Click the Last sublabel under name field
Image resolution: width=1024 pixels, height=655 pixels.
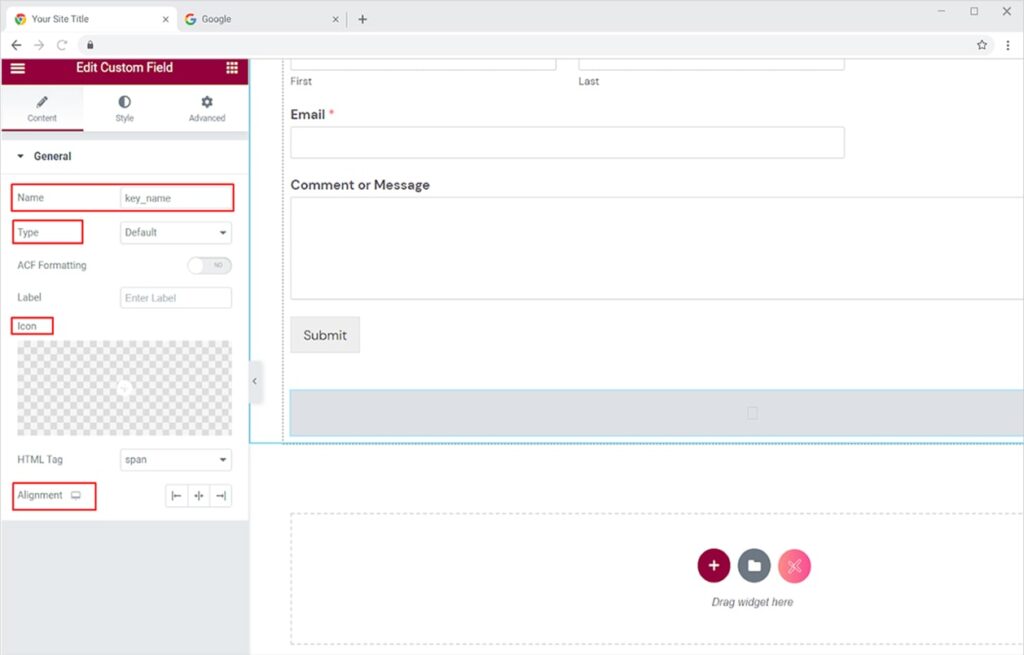click(588, 81)
